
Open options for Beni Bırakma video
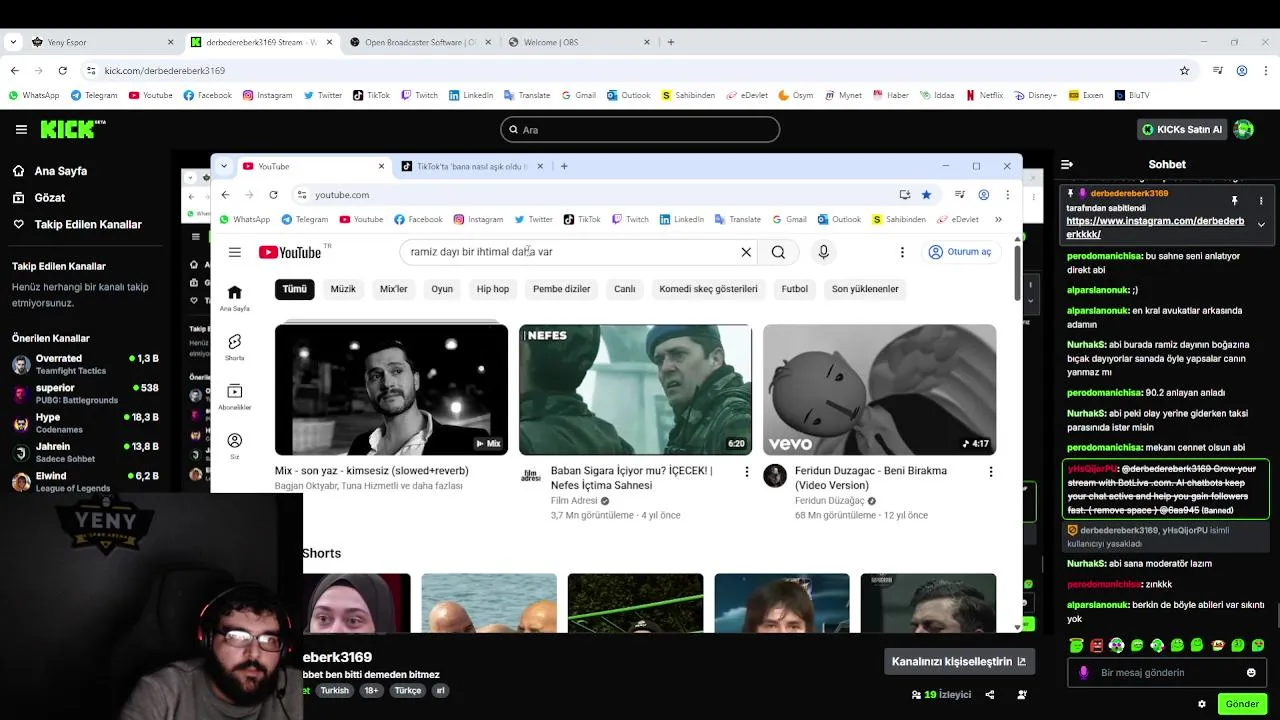(x=990, y=472)
